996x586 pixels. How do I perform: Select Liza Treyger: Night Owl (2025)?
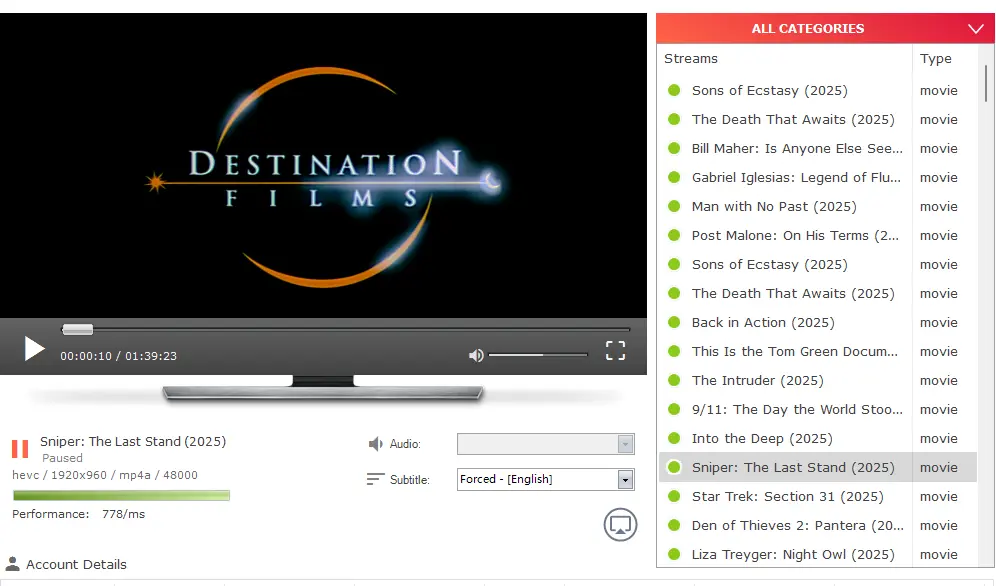793,554
